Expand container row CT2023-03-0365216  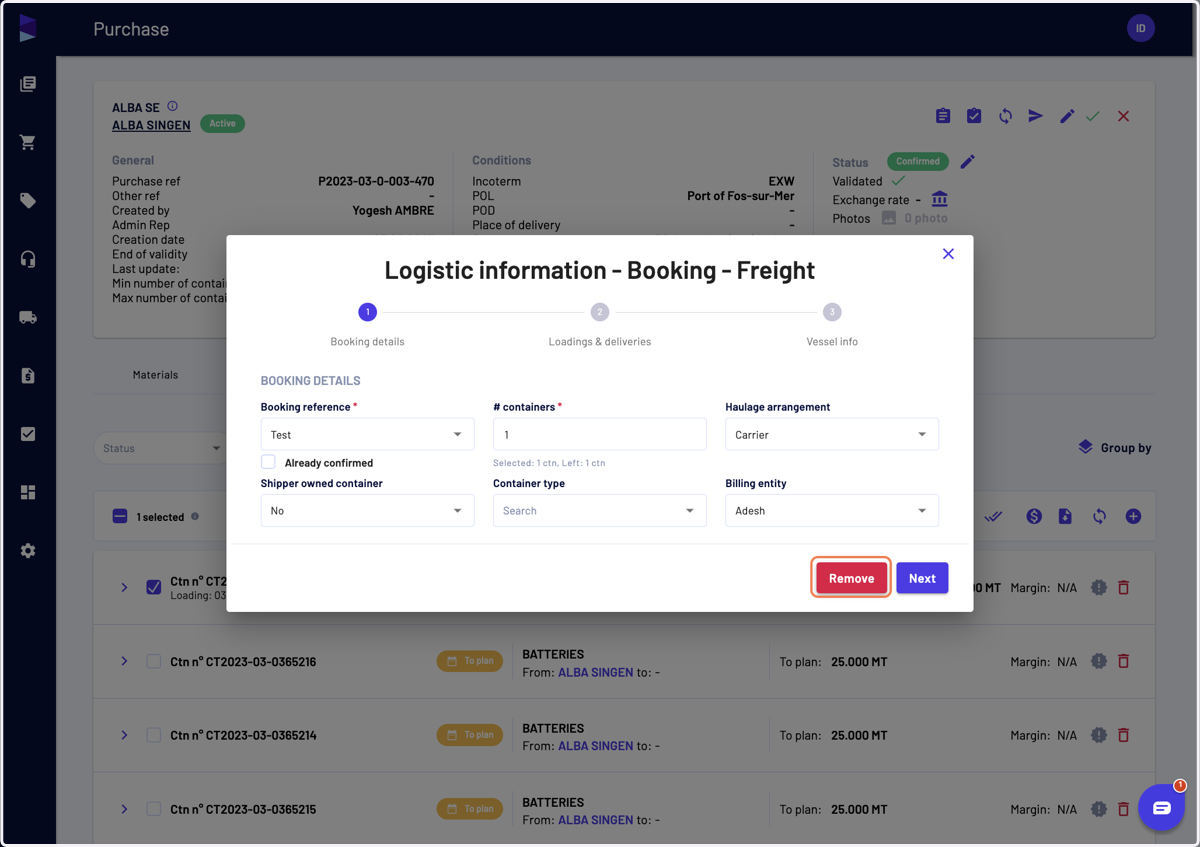(124, 661)
